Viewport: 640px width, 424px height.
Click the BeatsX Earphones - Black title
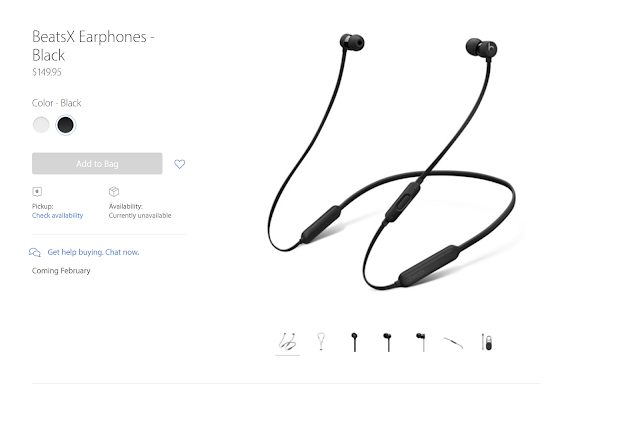(x=93, y=46)
